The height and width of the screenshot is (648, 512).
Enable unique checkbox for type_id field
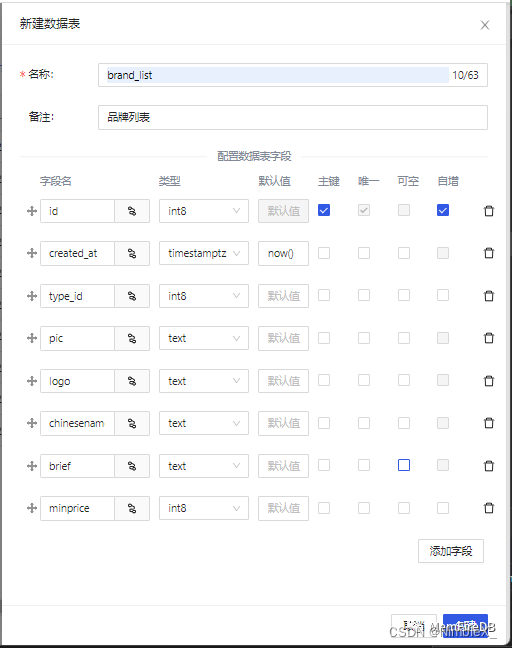(x=364, y=295)
